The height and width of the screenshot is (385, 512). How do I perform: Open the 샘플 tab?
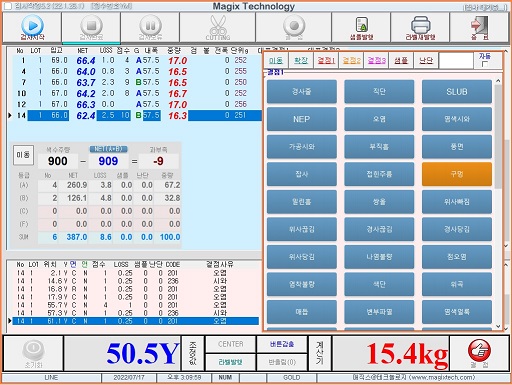click(x=401, y=60)
